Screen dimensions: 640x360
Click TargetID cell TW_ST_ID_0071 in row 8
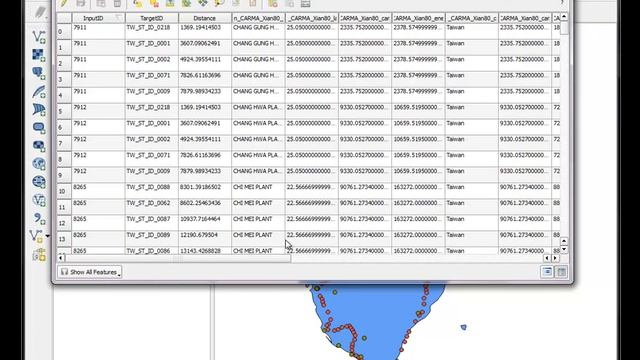click(151, 159)
